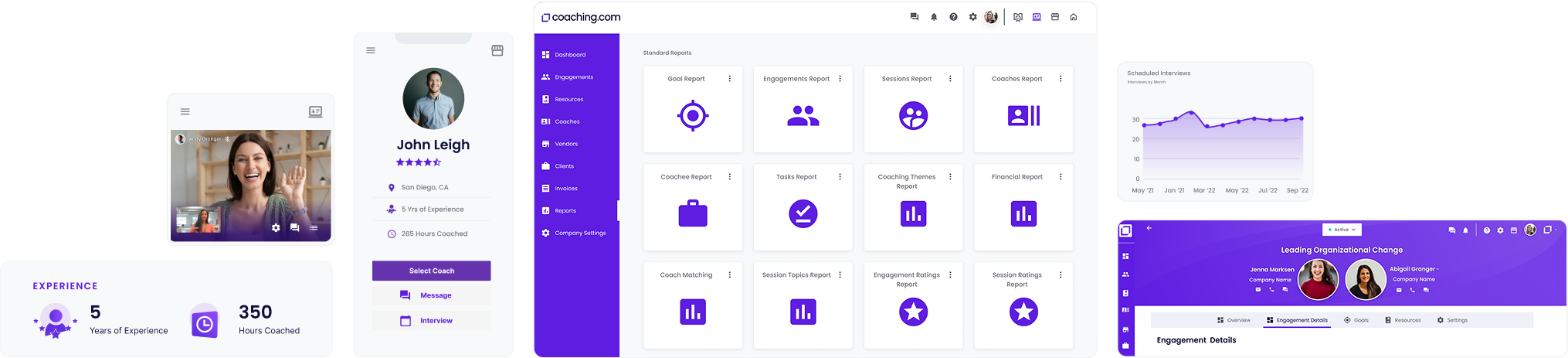Viewport: 1568px width, 358px height.
Task: Open Engagements Report people icon
Action: pos(803,116)
